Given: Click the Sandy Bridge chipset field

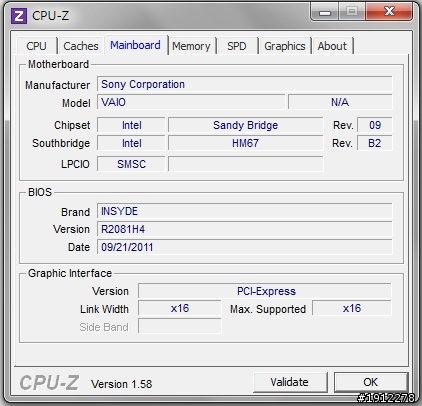Looking at the screenshot, I should [x=246, y=125].
